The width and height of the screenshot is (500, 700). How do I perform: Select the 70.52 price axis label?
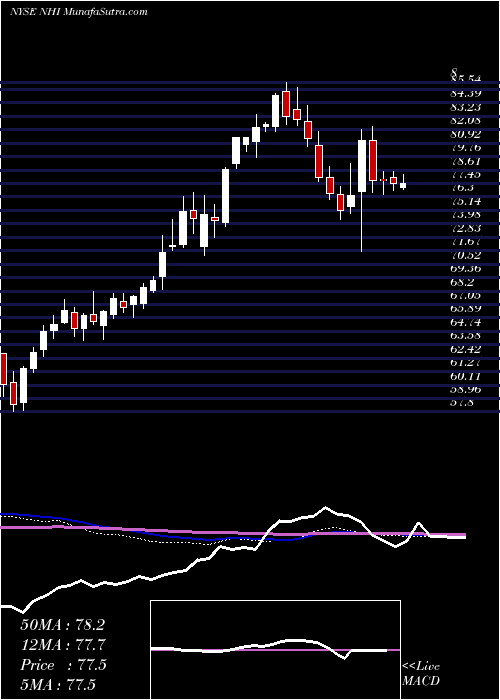(466, 255)
